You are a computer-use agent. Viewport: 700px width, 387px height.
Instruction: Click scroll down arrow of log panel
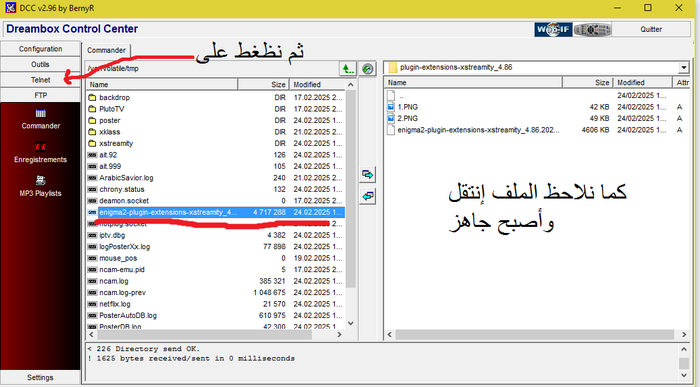684,375
